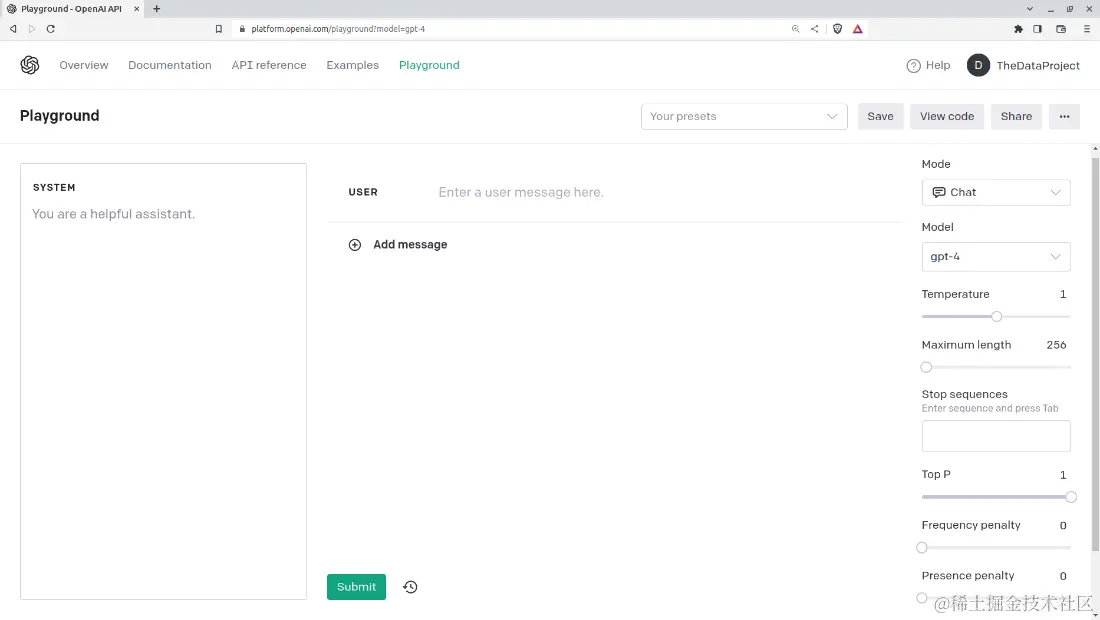Click the plus circle icon for Add message
The width and height of the screenshot is (1100, 620).
point(355,245)
